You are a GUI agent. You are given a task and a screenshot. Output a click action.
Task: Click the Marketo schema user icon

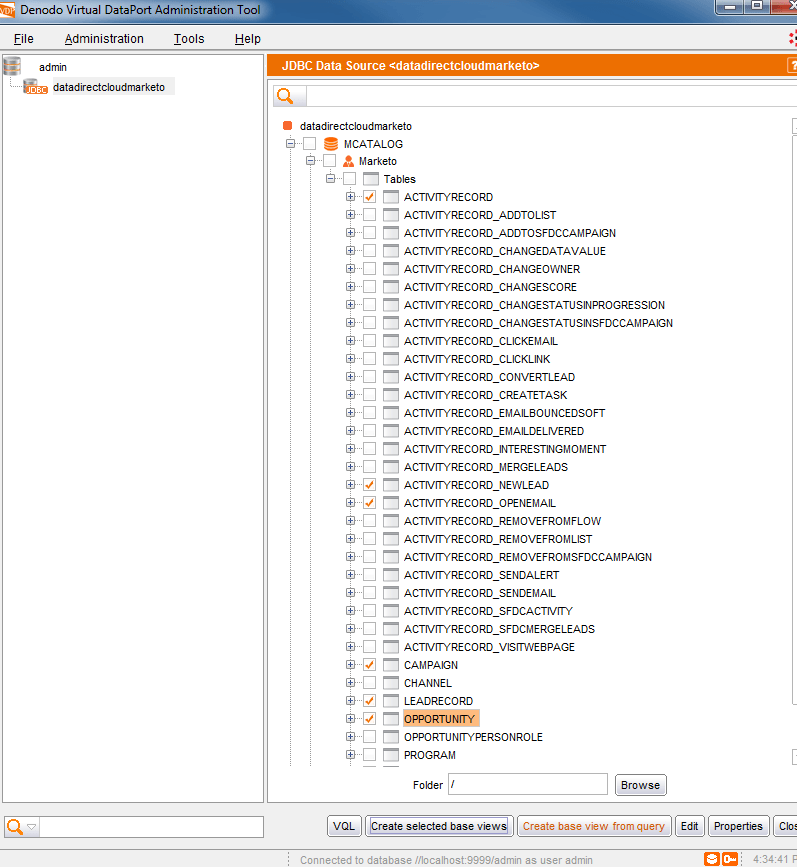(349, 162)
